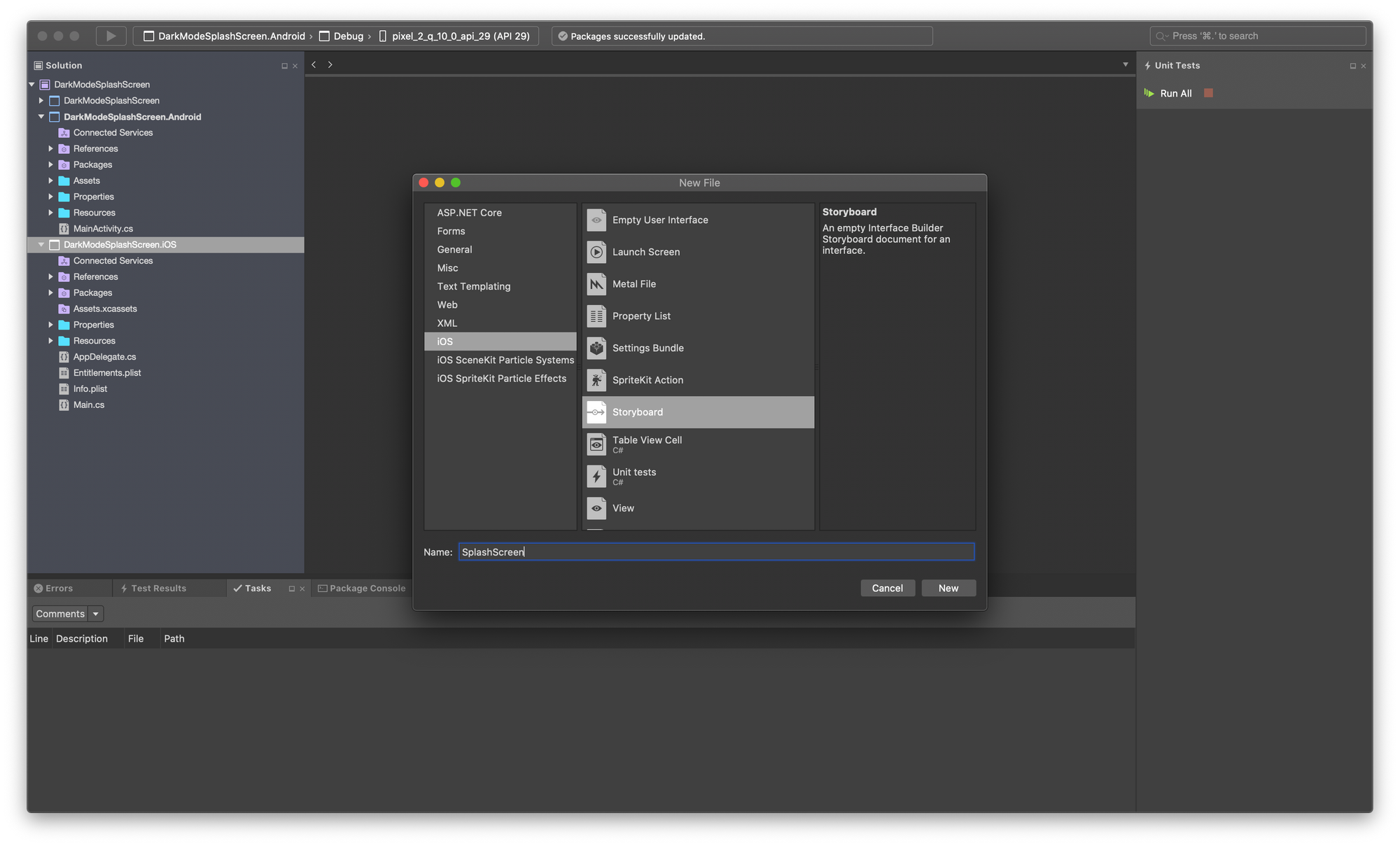
Task: Open the Package Console tab
Action: coord(361,588)
